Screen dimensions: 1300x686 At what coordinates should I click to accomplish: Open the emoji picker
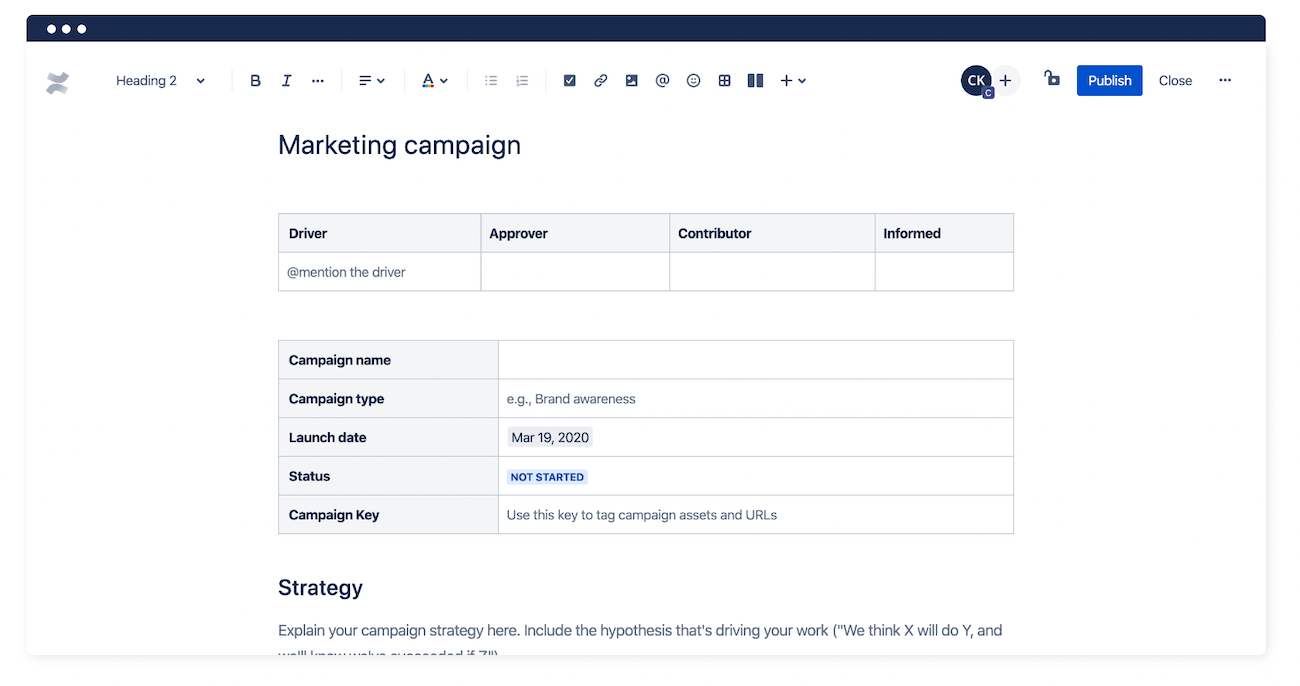tap(693, 80)
